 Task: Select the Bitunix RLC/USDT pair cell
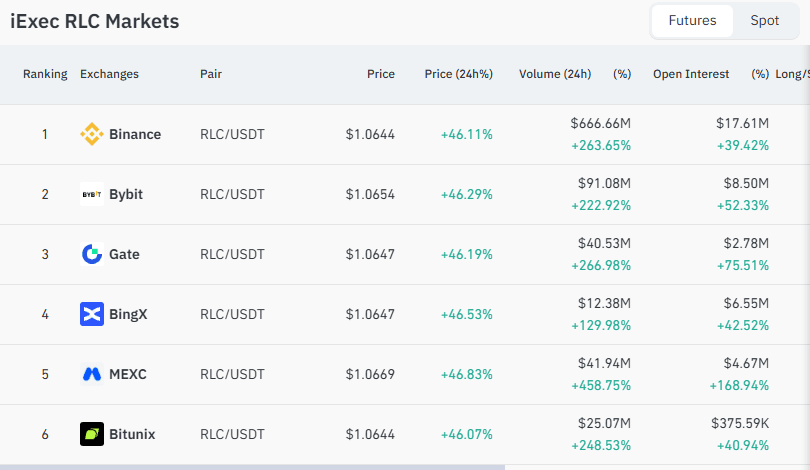coord(232,434)
